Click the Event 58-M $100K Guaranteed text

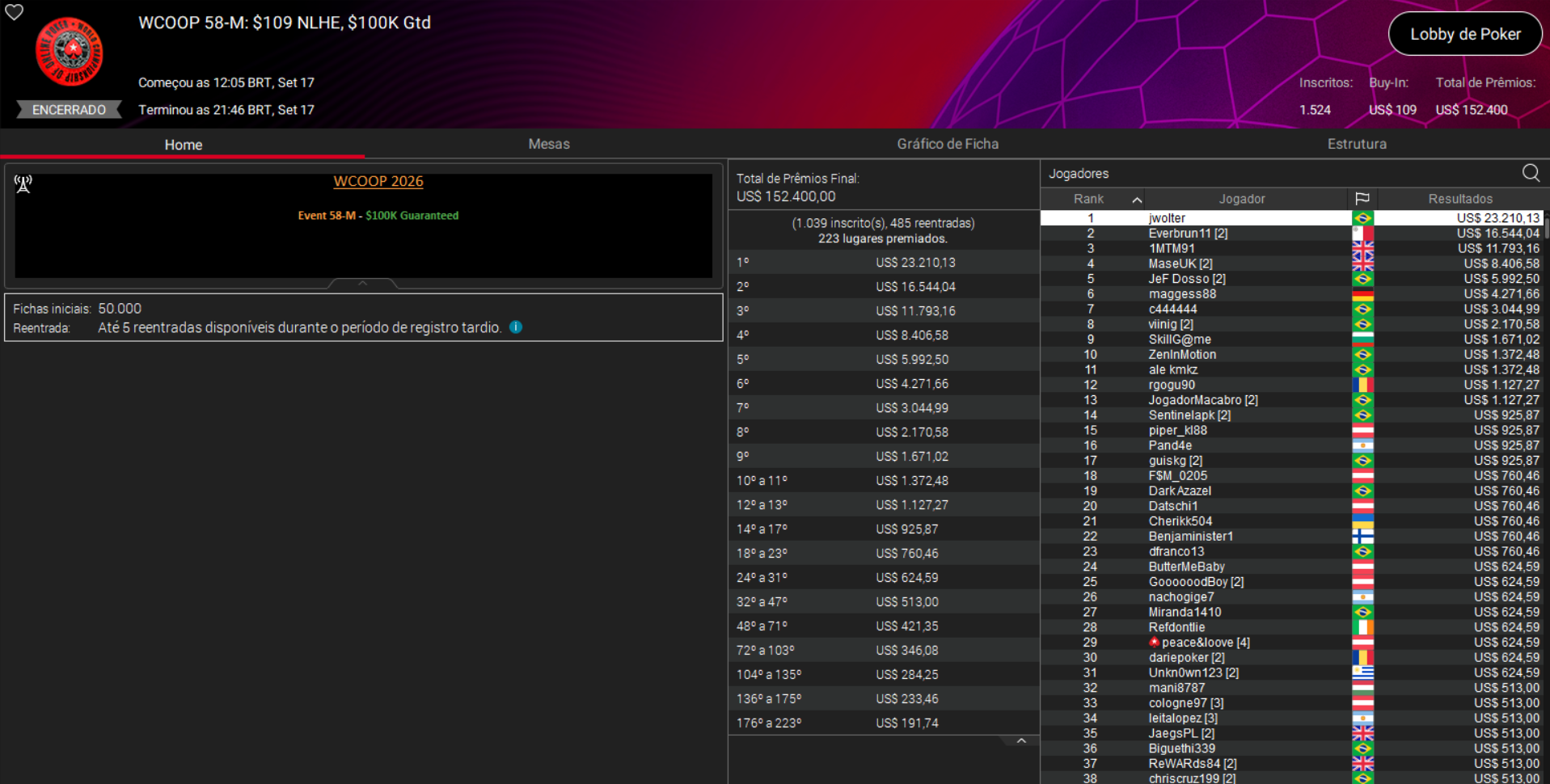[378, 216]
